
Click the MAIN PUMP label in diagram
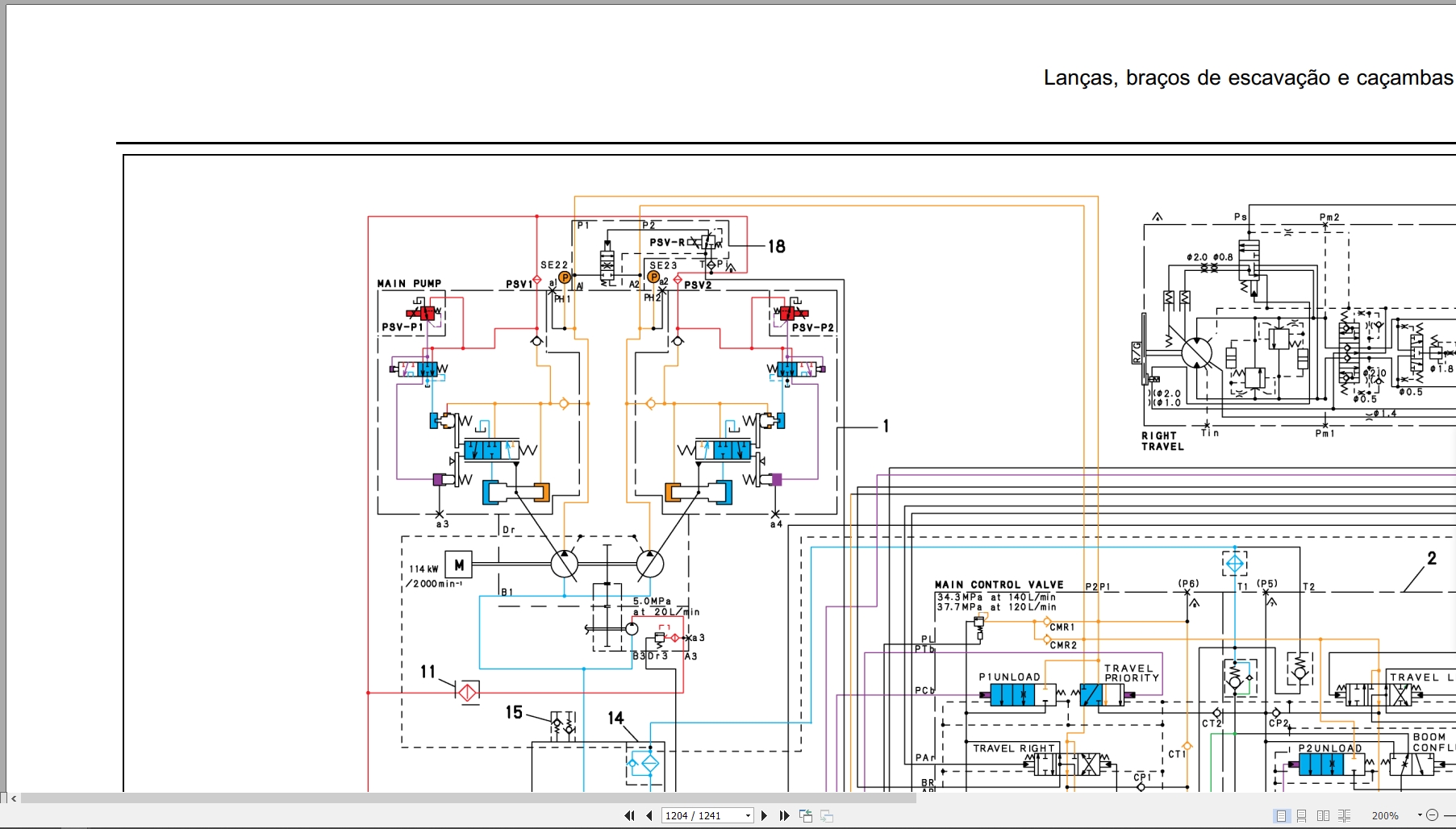(x=409, y=284)
